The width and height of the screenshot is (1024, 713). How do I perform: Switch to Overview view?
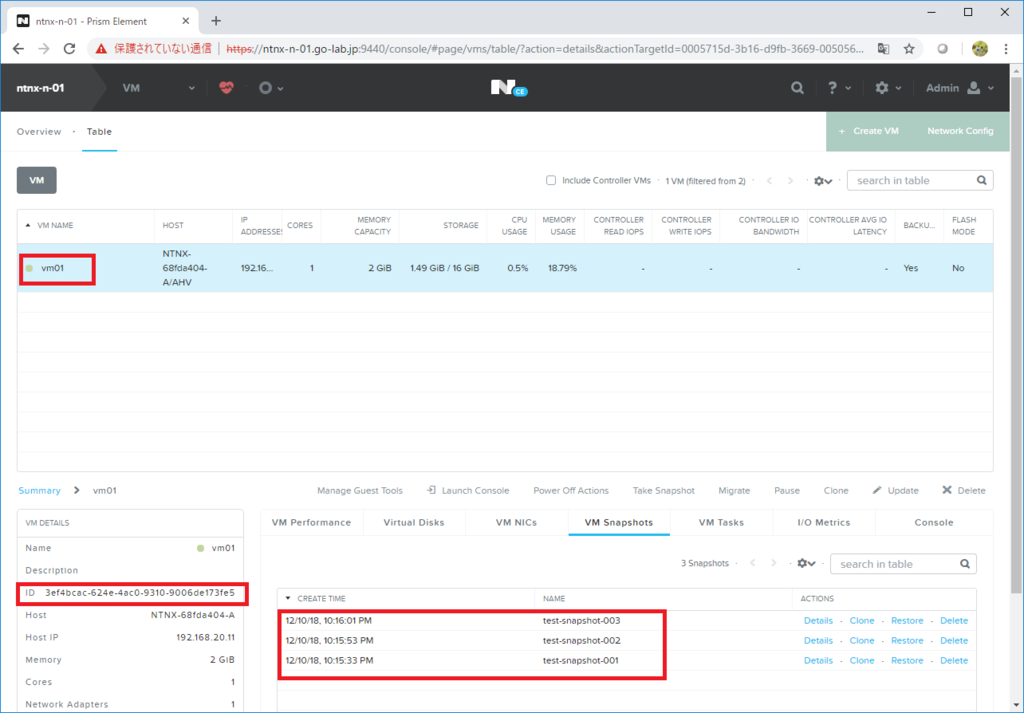click(39, 131)
